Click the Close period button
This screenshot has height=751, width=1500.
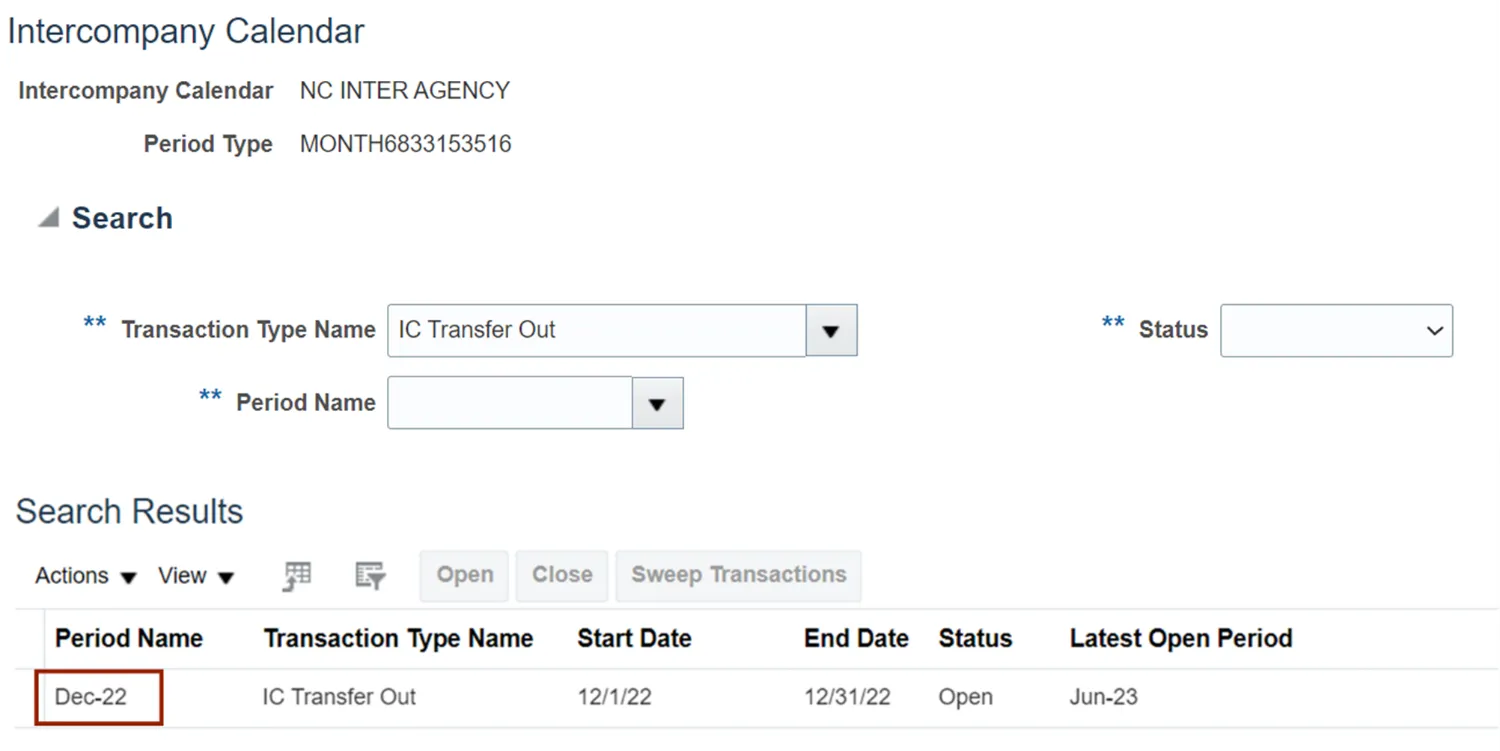pyautogui.click(x=562, y=575)
